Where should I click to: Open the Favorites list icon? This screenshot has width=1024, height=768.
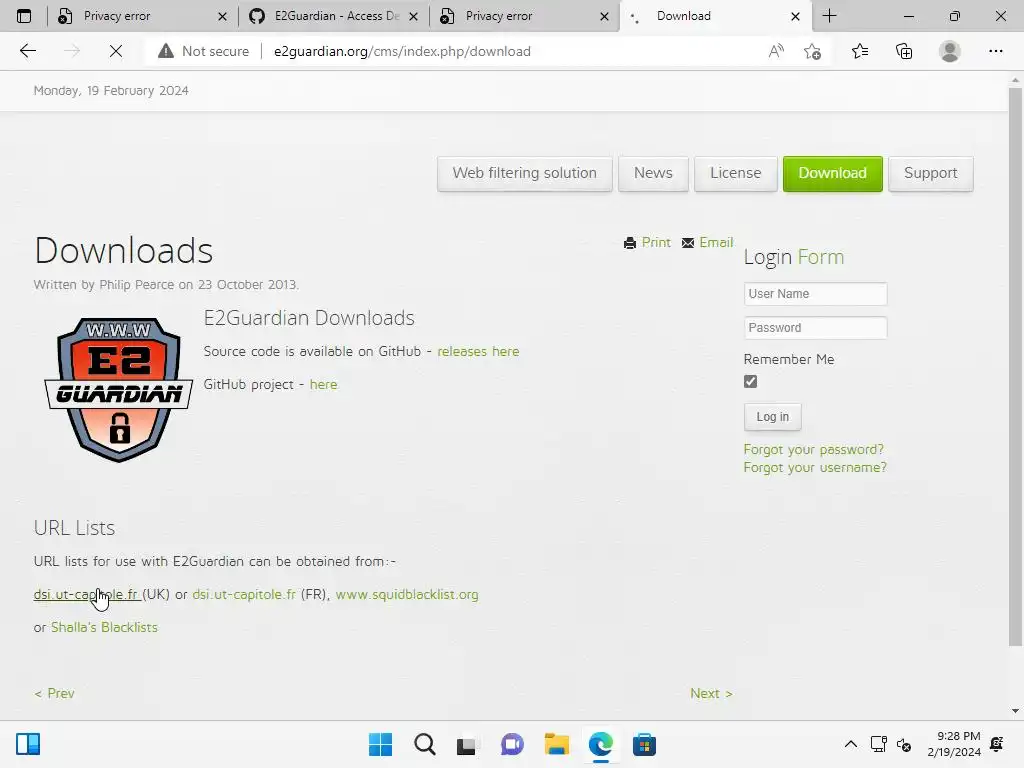[860, 51]
